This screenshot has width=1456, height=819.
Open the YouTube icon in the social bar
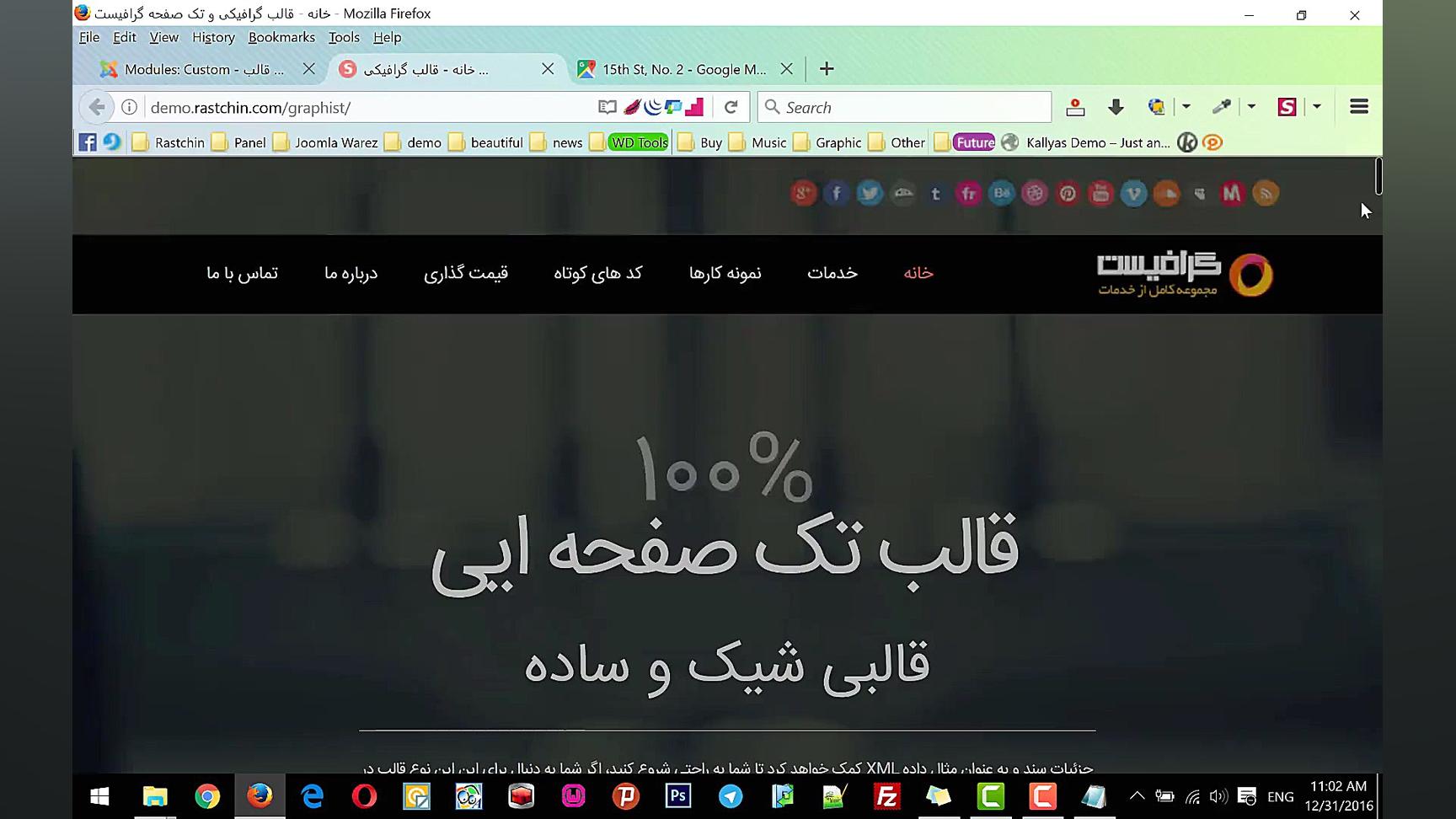[x=1100, y=193]
